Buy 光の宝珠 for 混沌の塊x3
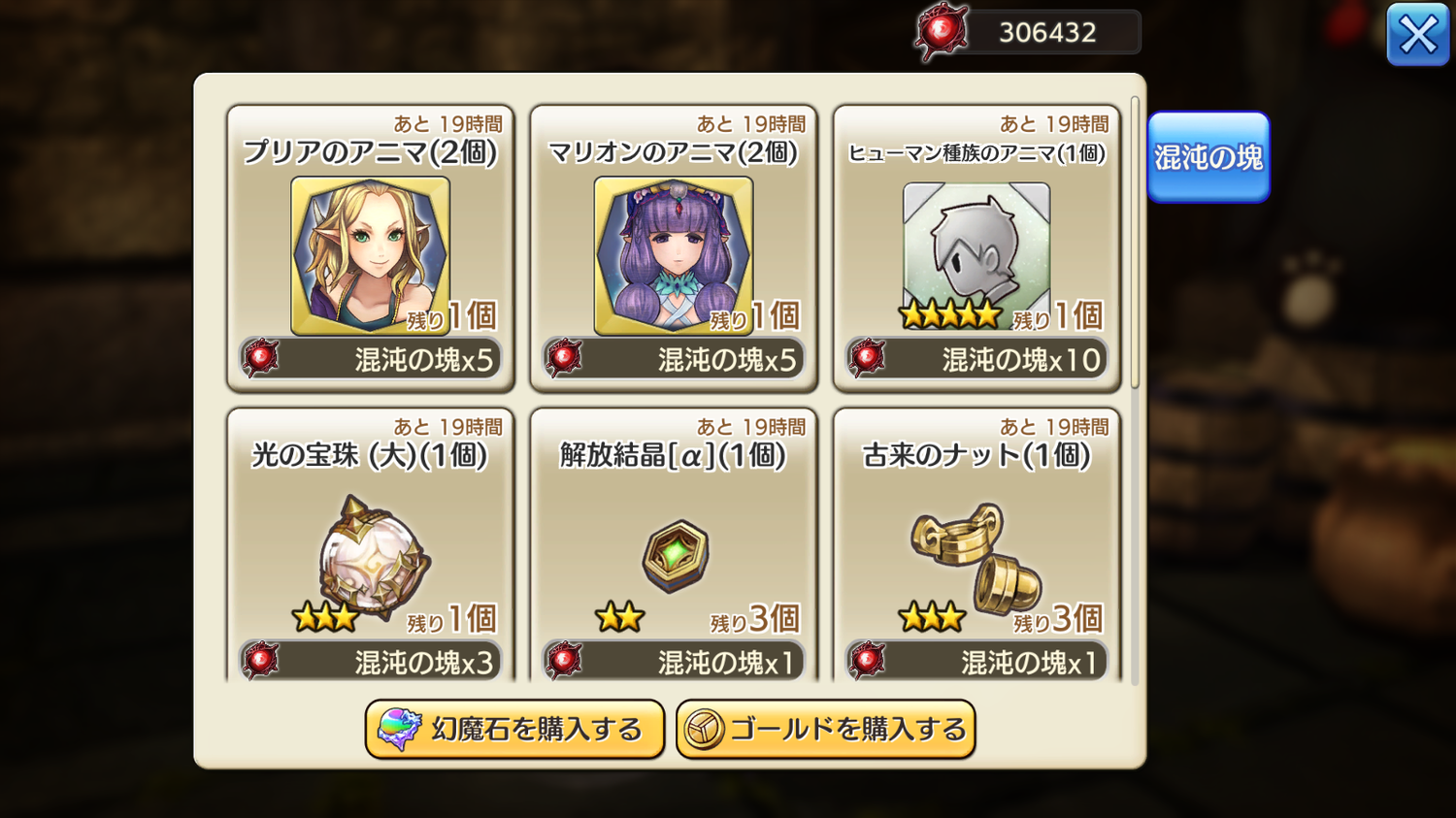This screenshot has width=1456, height=818. pyautogui.click(x=371, y=661)
